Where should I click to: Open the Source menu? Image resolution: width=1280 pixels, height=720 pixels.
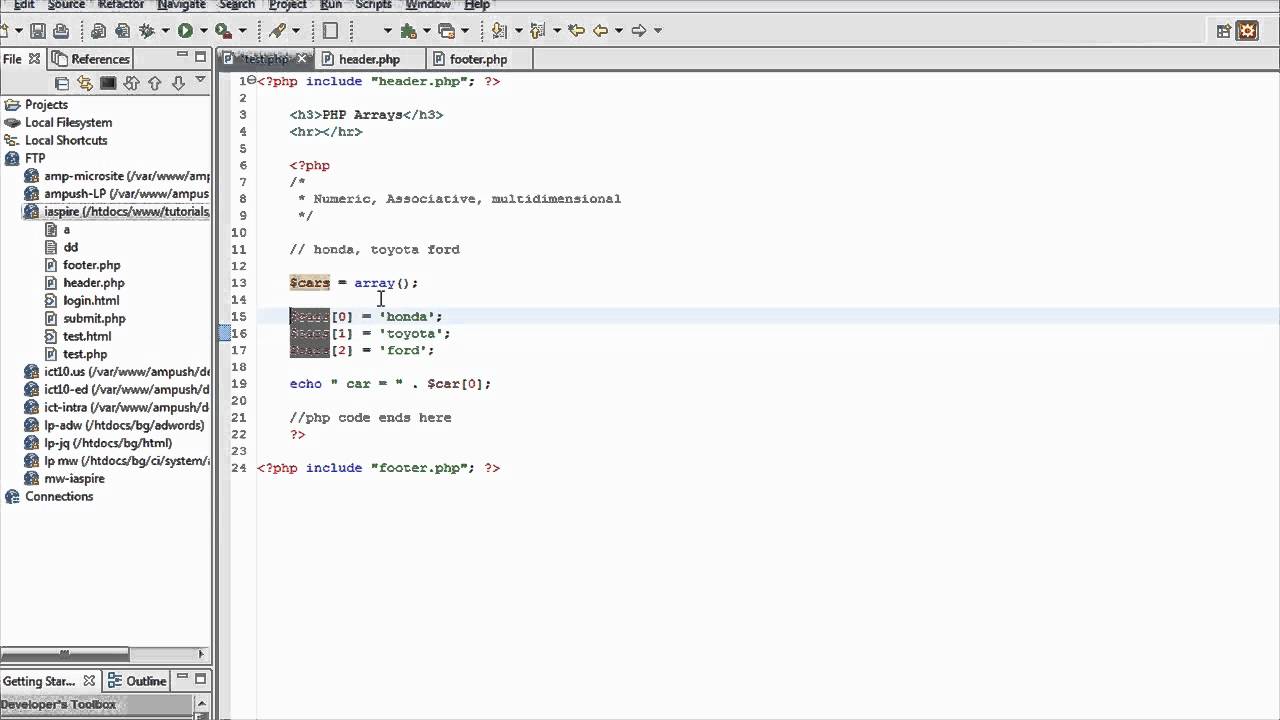tap(66, 5)
